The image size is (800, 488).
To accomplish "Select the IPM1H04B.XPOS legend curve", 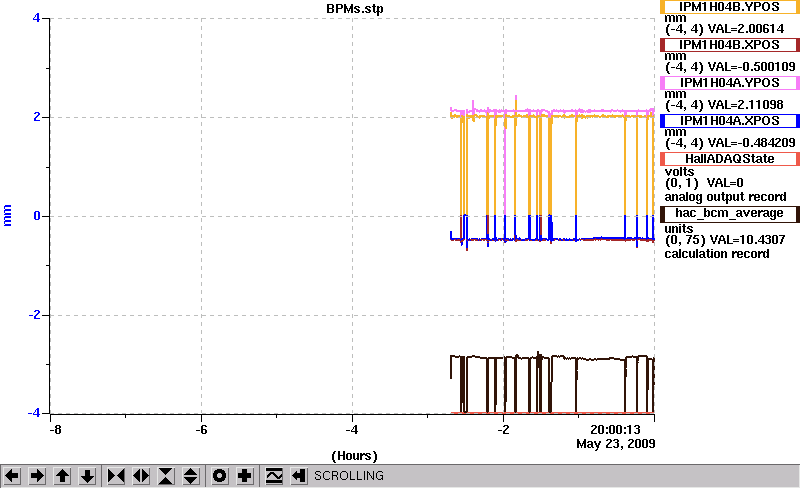I will coord(730,45).
